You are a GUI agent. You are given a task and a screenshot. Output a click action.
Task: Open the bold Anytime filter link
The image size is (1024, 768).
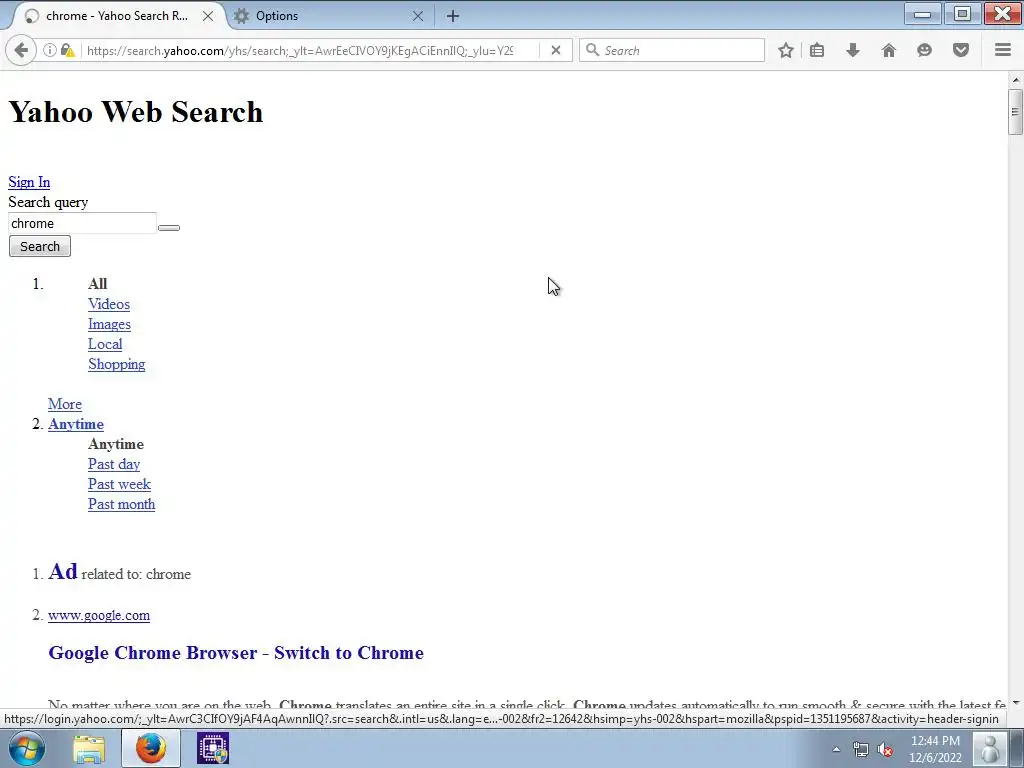[76, 424]
